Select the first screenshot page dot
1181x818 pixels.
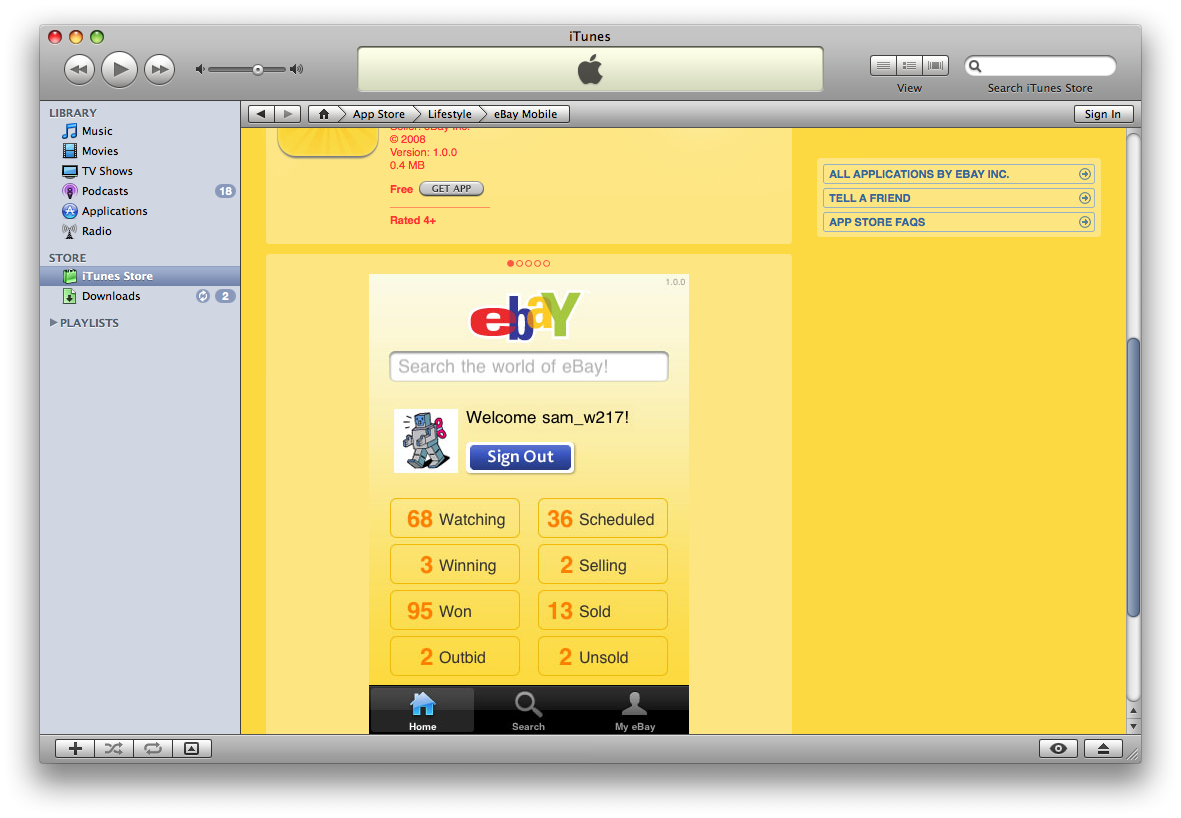coord(511,264)
